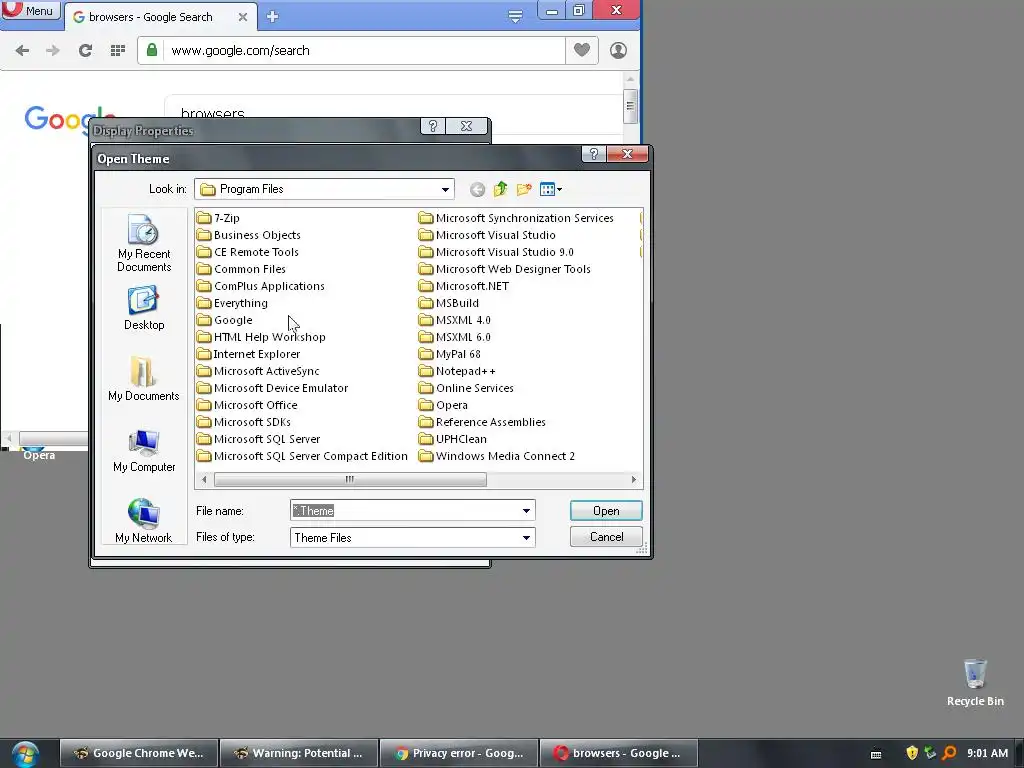
Task: Select the MSBuild folder
Action: [x=449, y=303]
